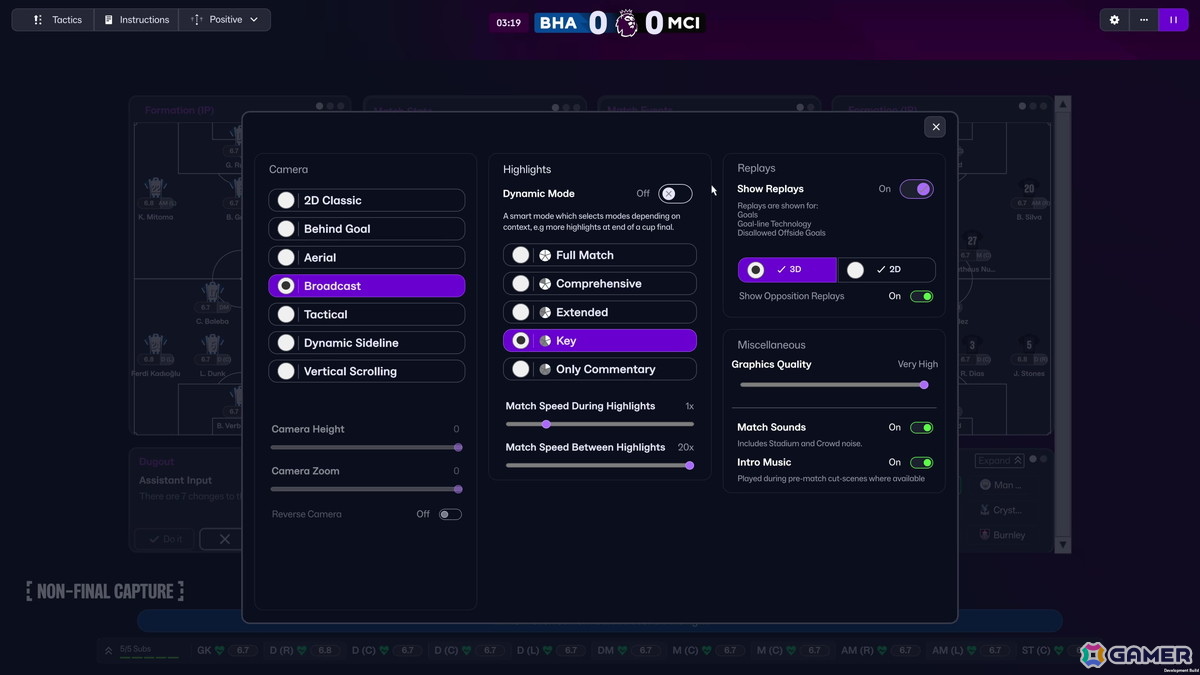Viewport: 1200px width, 675px height.
Task: Open the Instructions menu
Action: coord(137,20)
